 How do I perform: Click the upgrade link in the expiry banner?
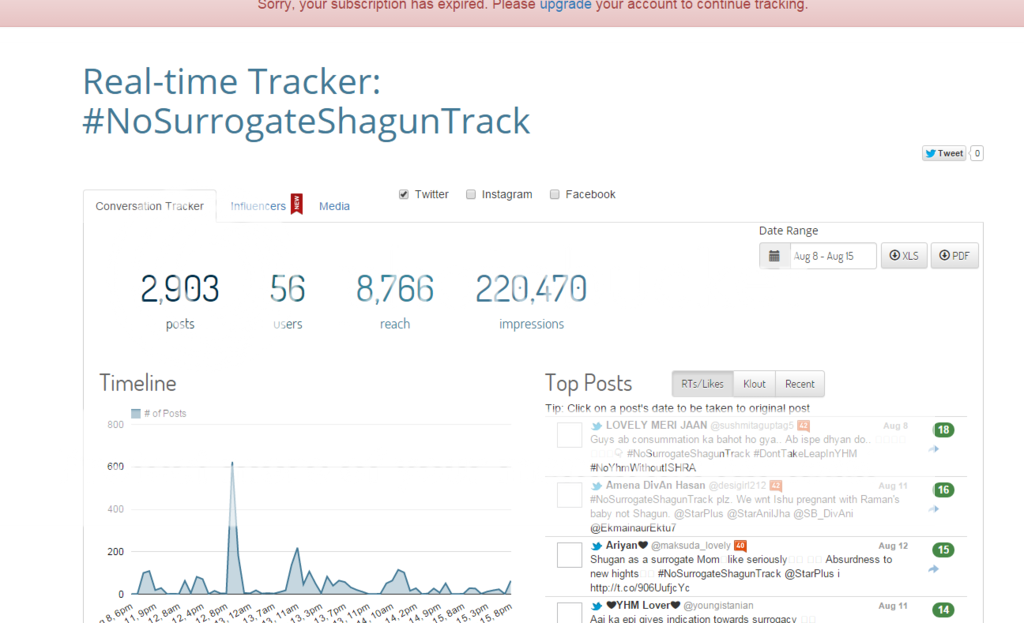click(x=565, y=5)
